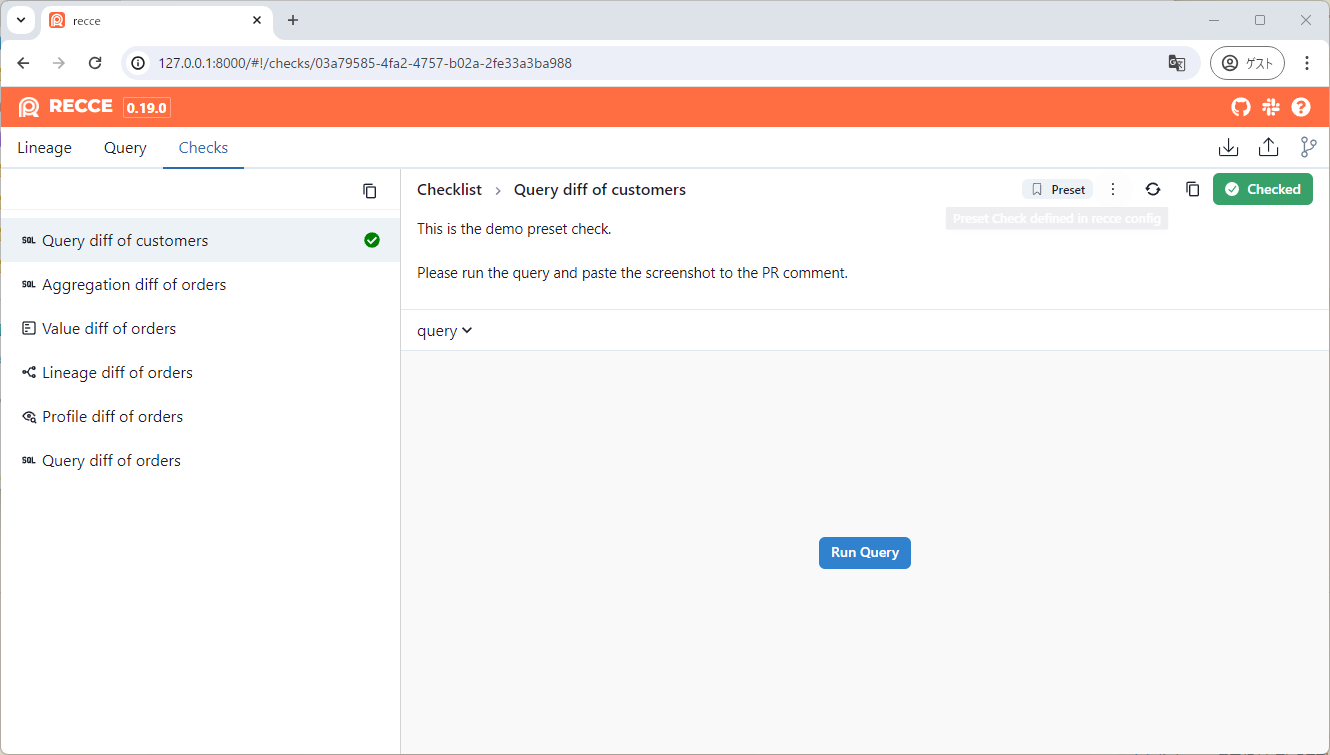
Task: Select Aggregation diff of orders check
Action: click(200, 285)
